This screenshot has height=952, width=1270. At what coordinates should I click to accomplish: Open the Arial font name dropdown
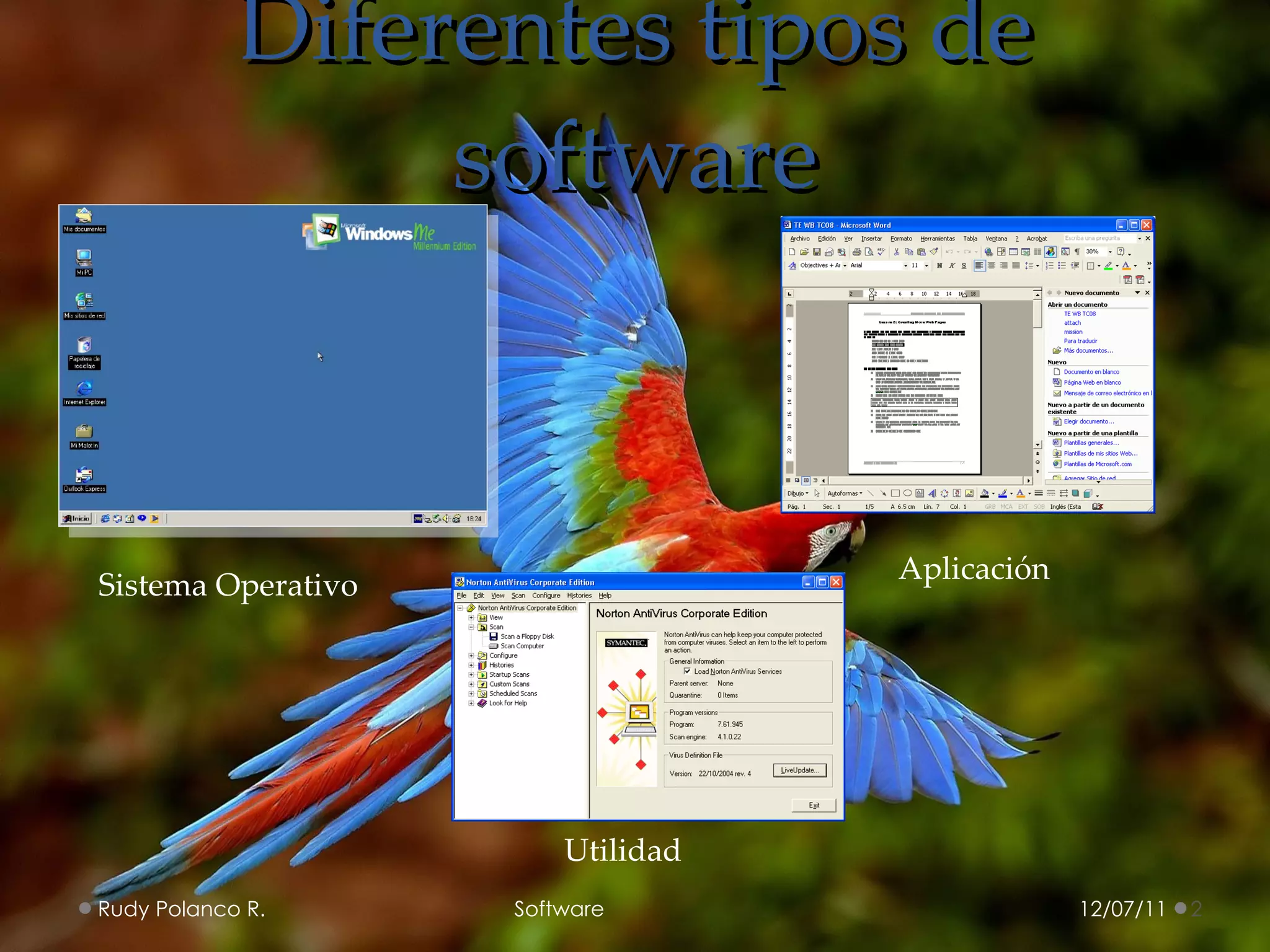click(905, 265)
